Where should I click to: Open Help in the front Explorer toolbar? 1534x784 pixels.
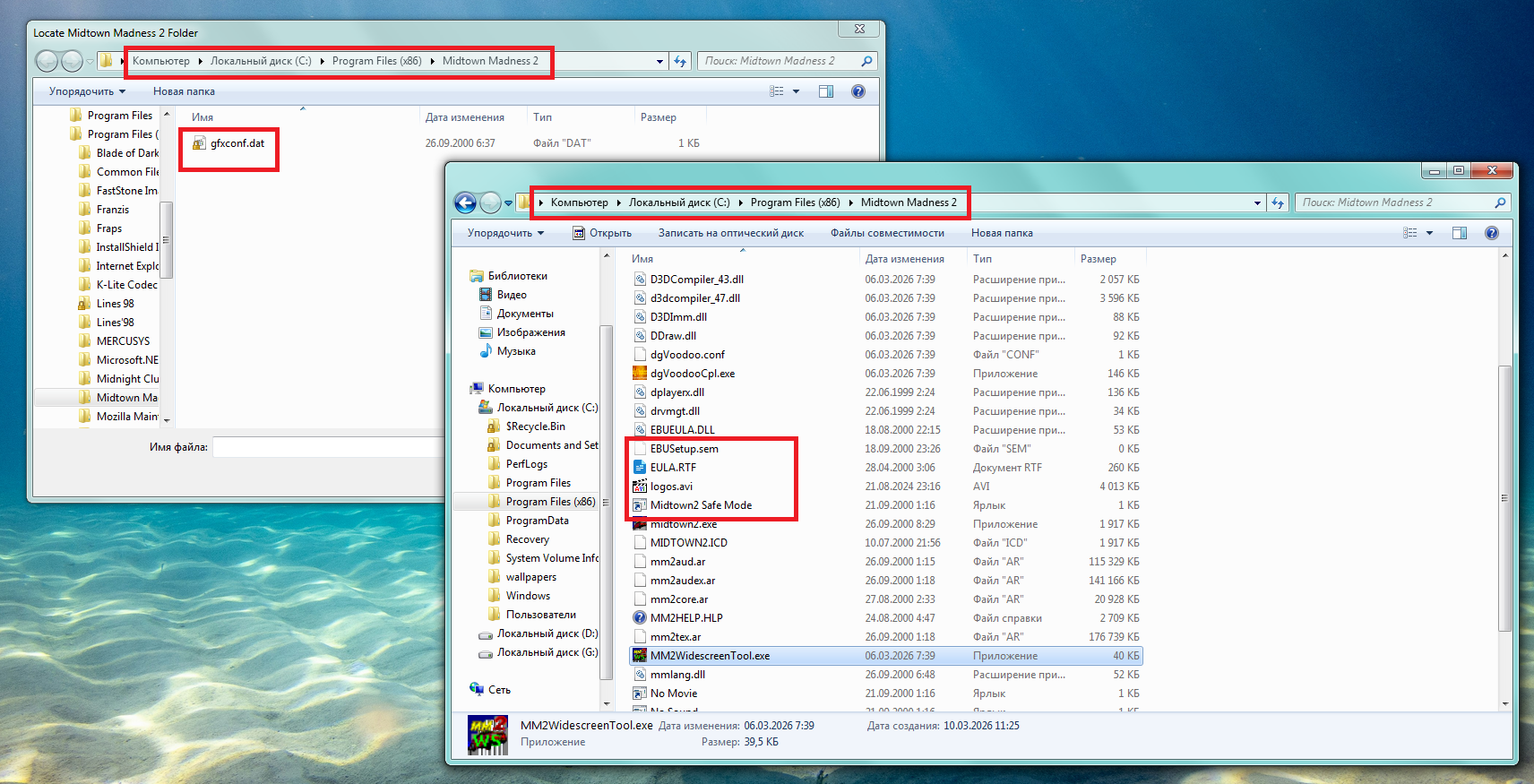[1492, 233]
